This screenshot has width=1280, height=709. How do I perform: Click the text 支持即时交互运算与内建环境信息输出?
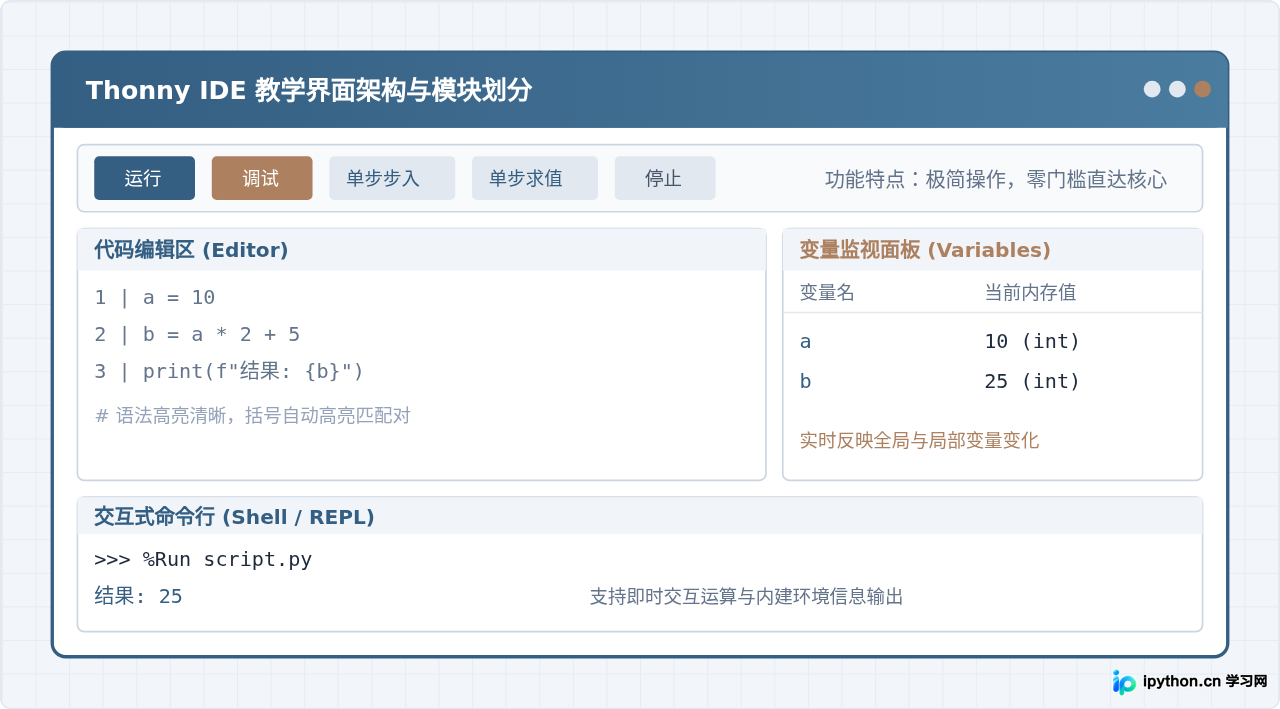(x=746, y=597)
